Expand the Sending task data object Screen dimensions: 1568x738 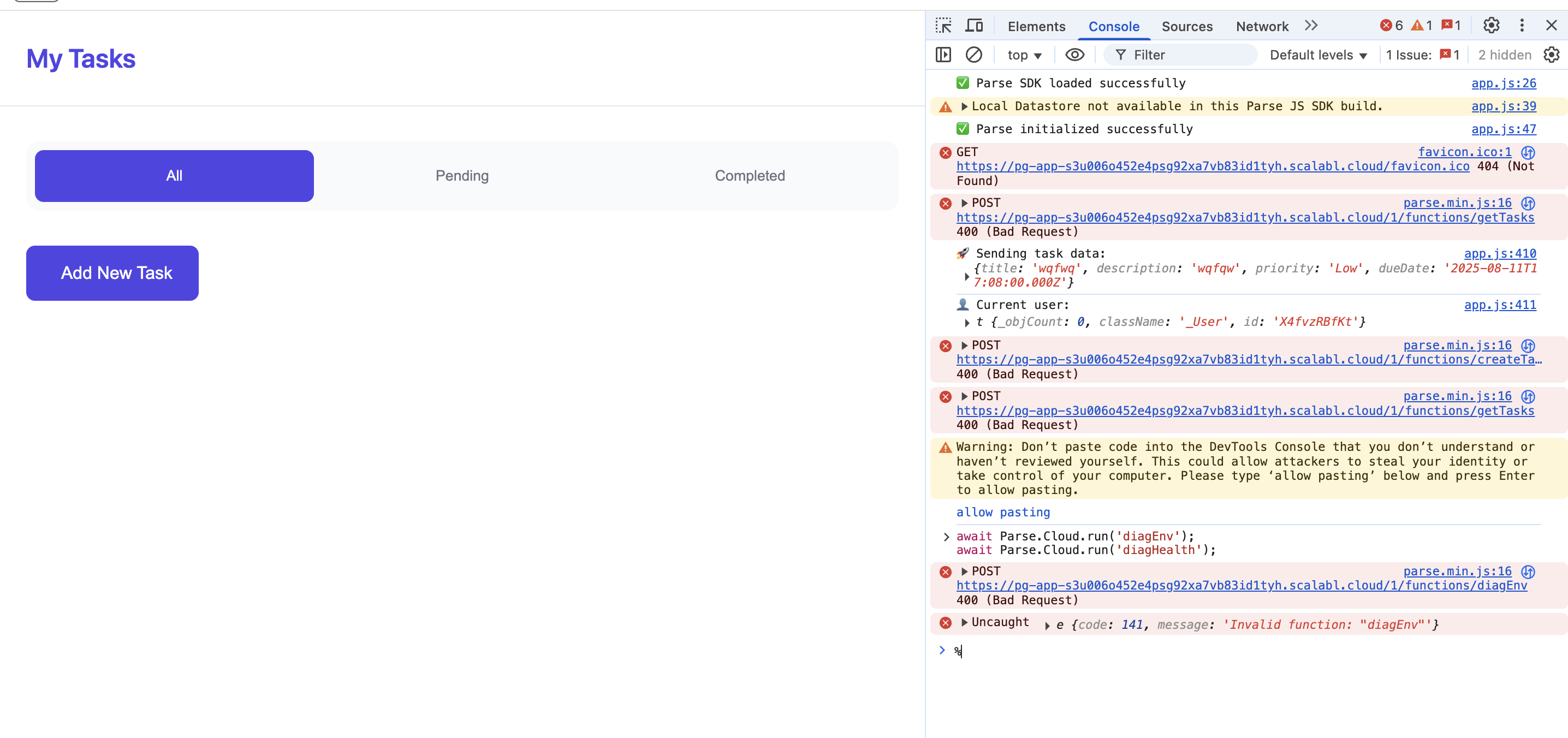966,276
